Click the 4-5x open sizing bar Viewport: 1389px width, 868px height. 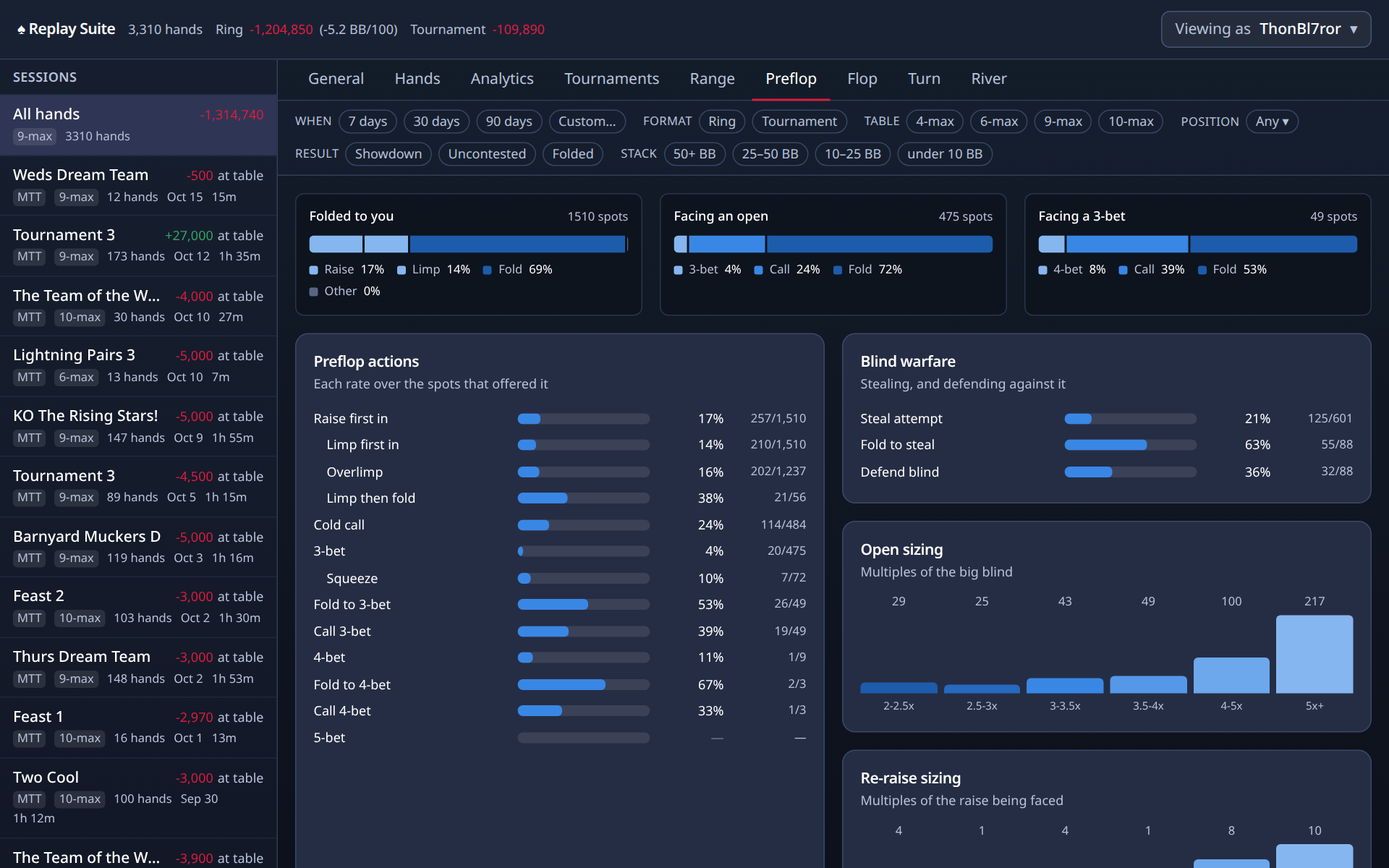click(x=1231, y=675)
